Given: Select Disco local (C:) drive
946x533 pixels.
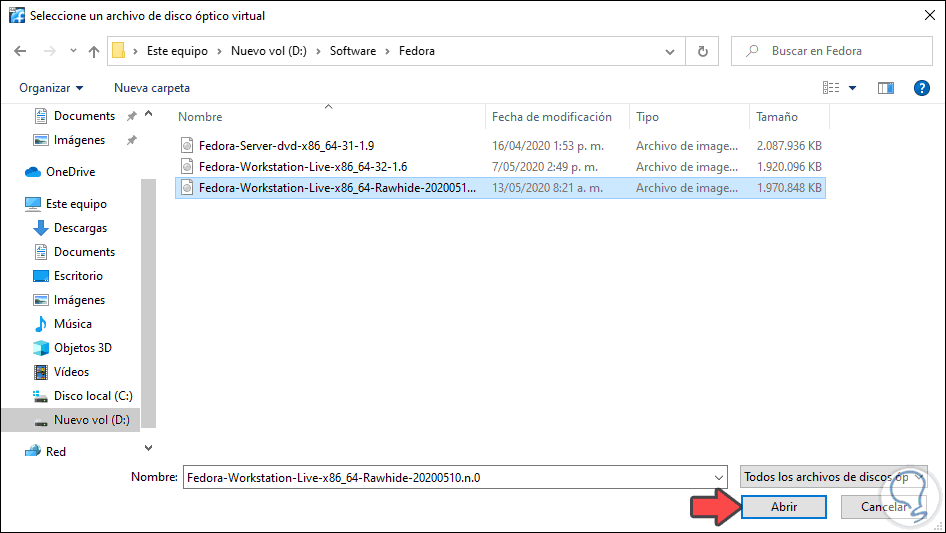Looking at the screenshot, I should pyautogui.click(x=83, y=396).
